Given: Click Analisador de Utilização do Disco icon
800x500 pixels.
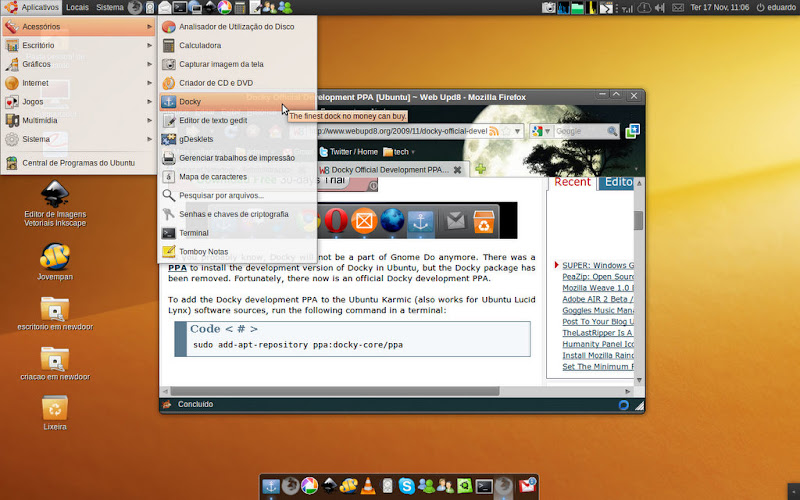Looking at the screenshot, I should (168, 27).
